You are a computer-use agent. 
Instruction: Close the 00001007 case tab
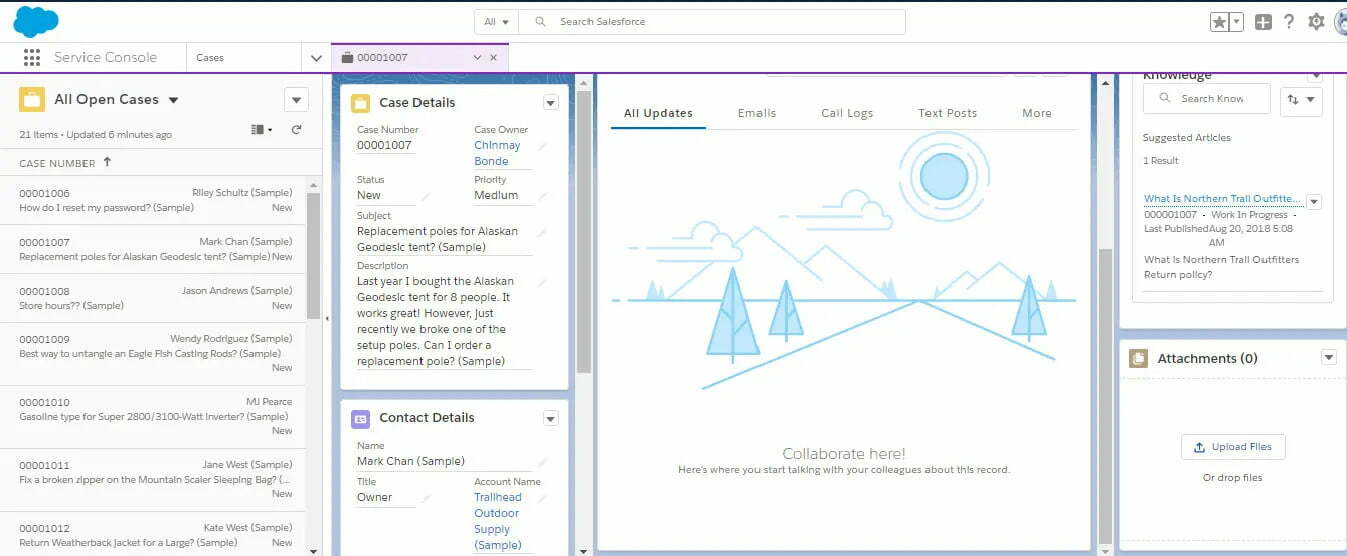[493, 58]
